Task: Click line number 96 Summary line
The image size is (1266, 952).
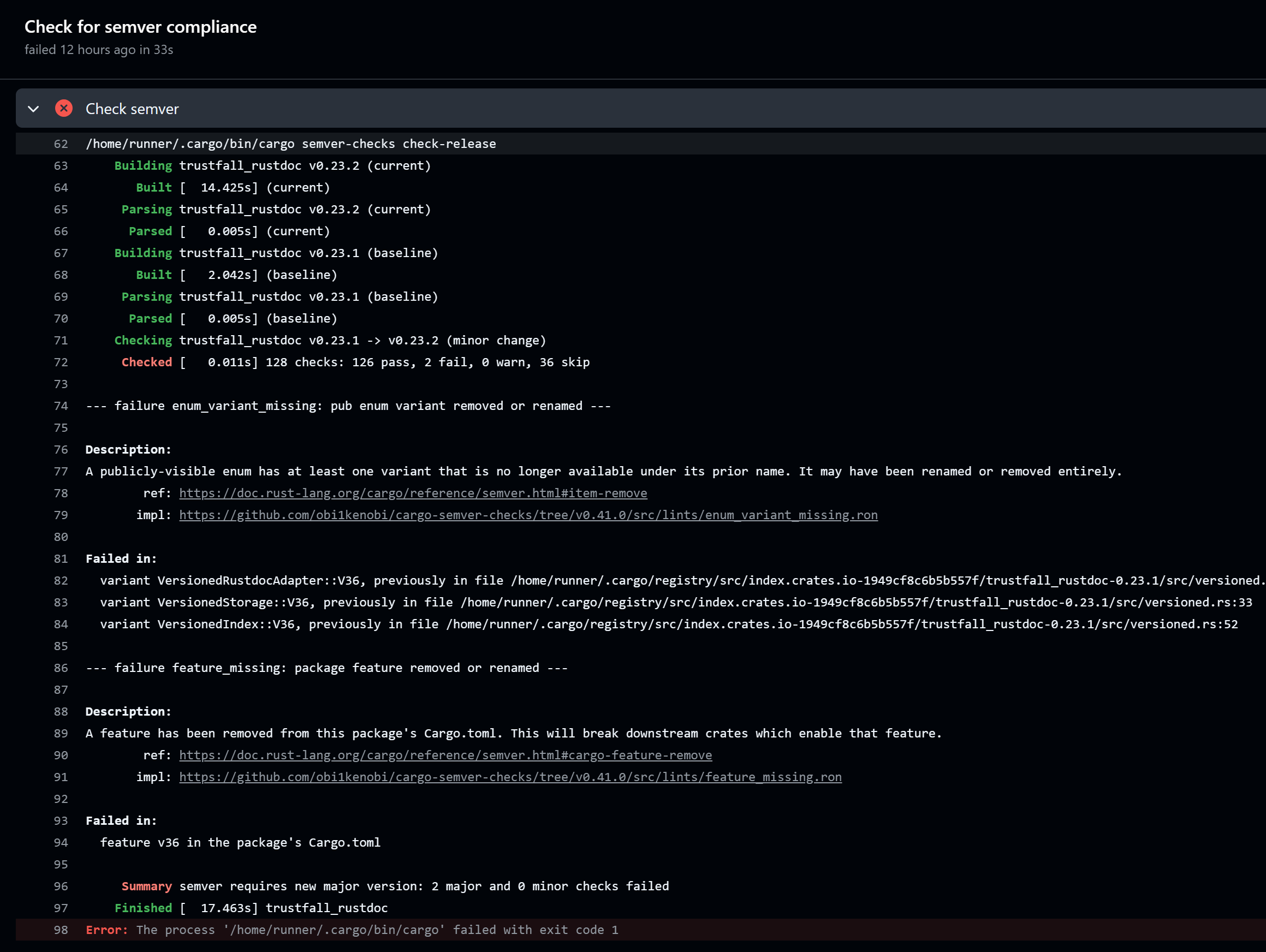Action: (61, 886)
